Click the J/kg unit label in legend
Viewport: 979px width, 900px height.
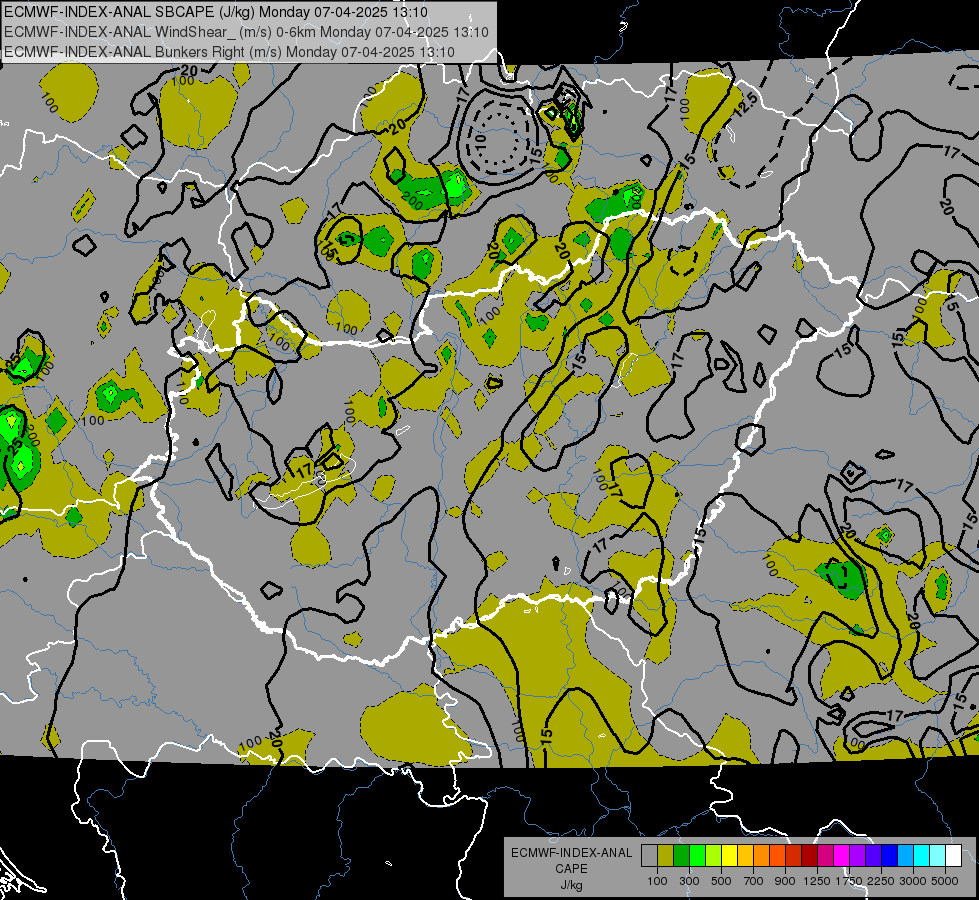571,885
